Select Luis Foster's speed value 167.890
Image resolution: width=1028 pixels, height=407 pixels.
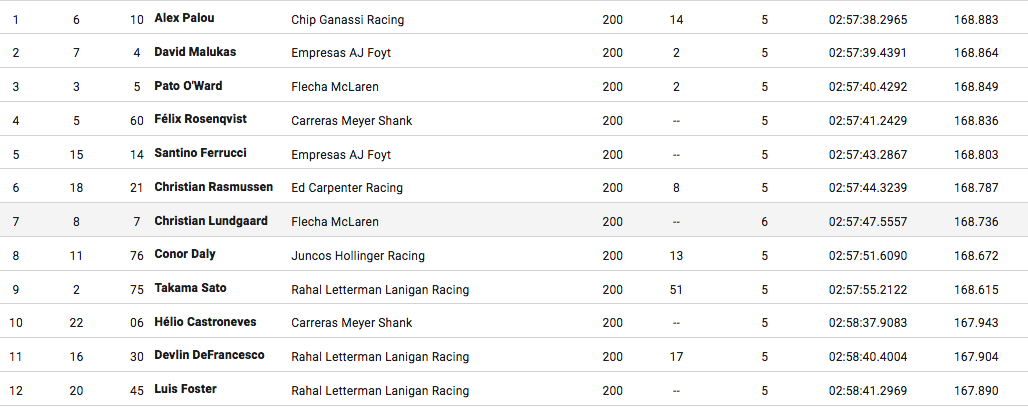[976, 391]
